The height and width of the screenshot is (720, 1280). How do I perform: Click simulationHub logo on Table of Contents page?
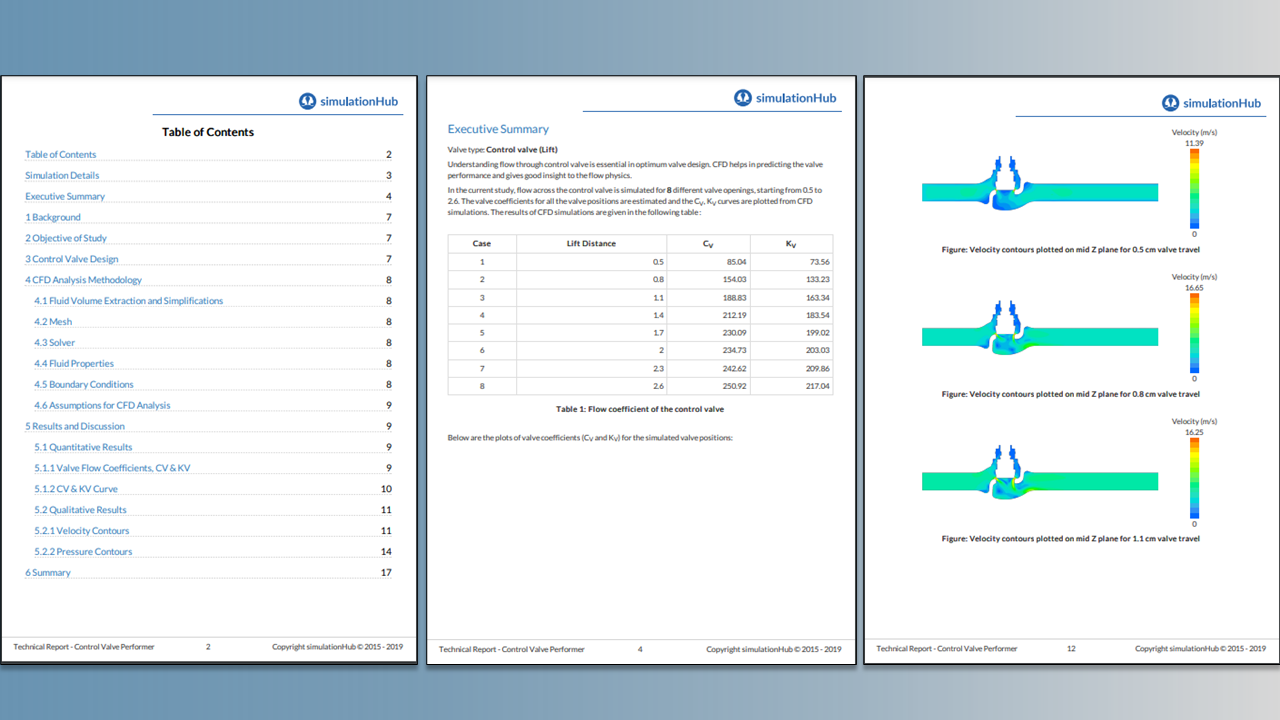point(350,101)
